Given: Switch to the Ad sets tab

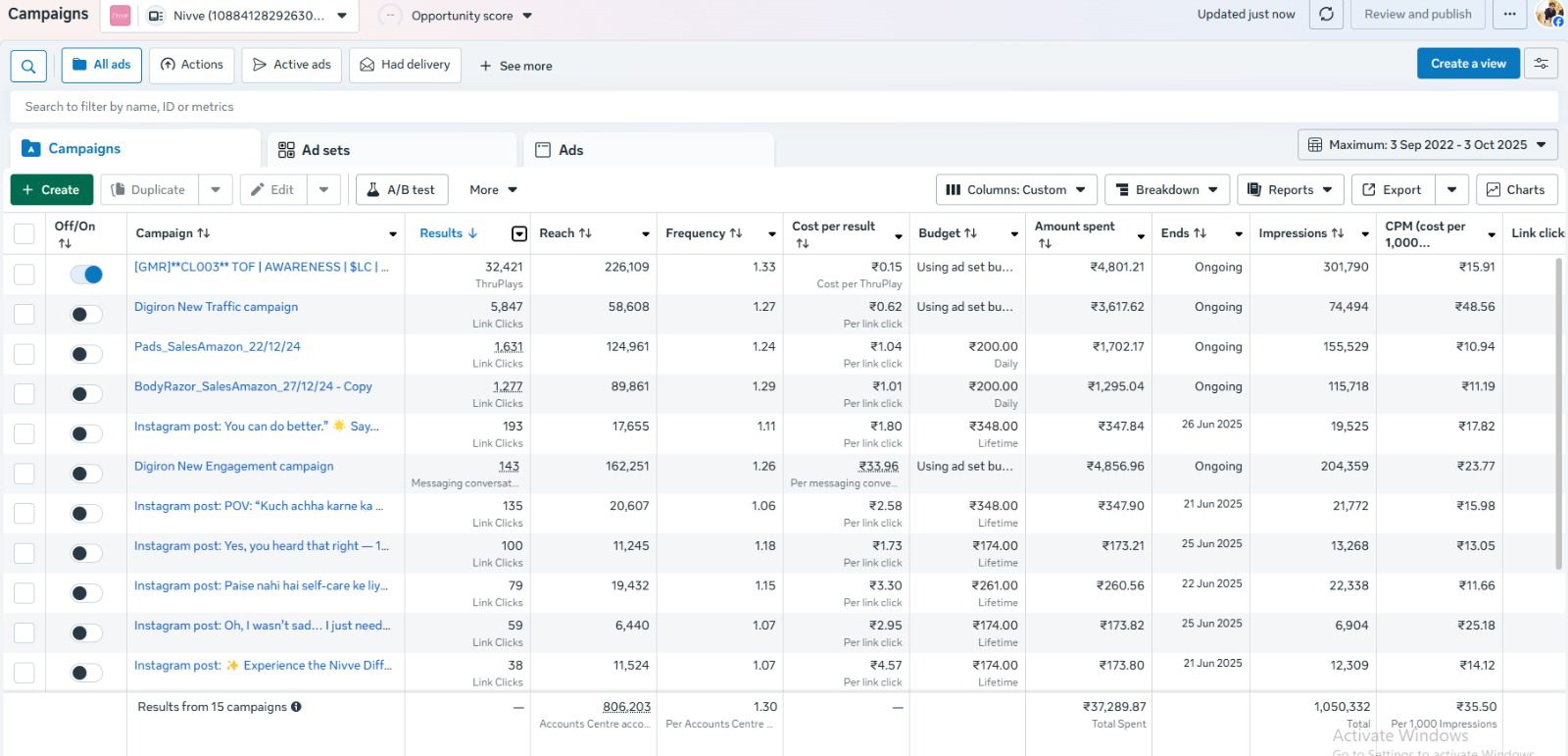Looking at the screenshot, I should [325, 150].
